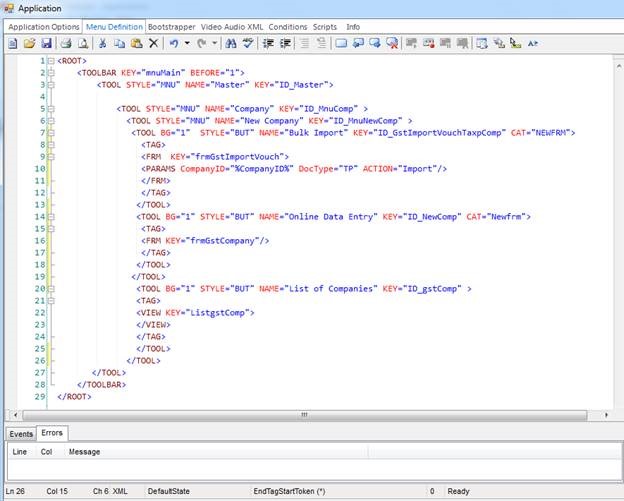This screenshot has height=501, width=624.
Task: Collapse the List of Companies node on line 20
Action: coord(51,289)
